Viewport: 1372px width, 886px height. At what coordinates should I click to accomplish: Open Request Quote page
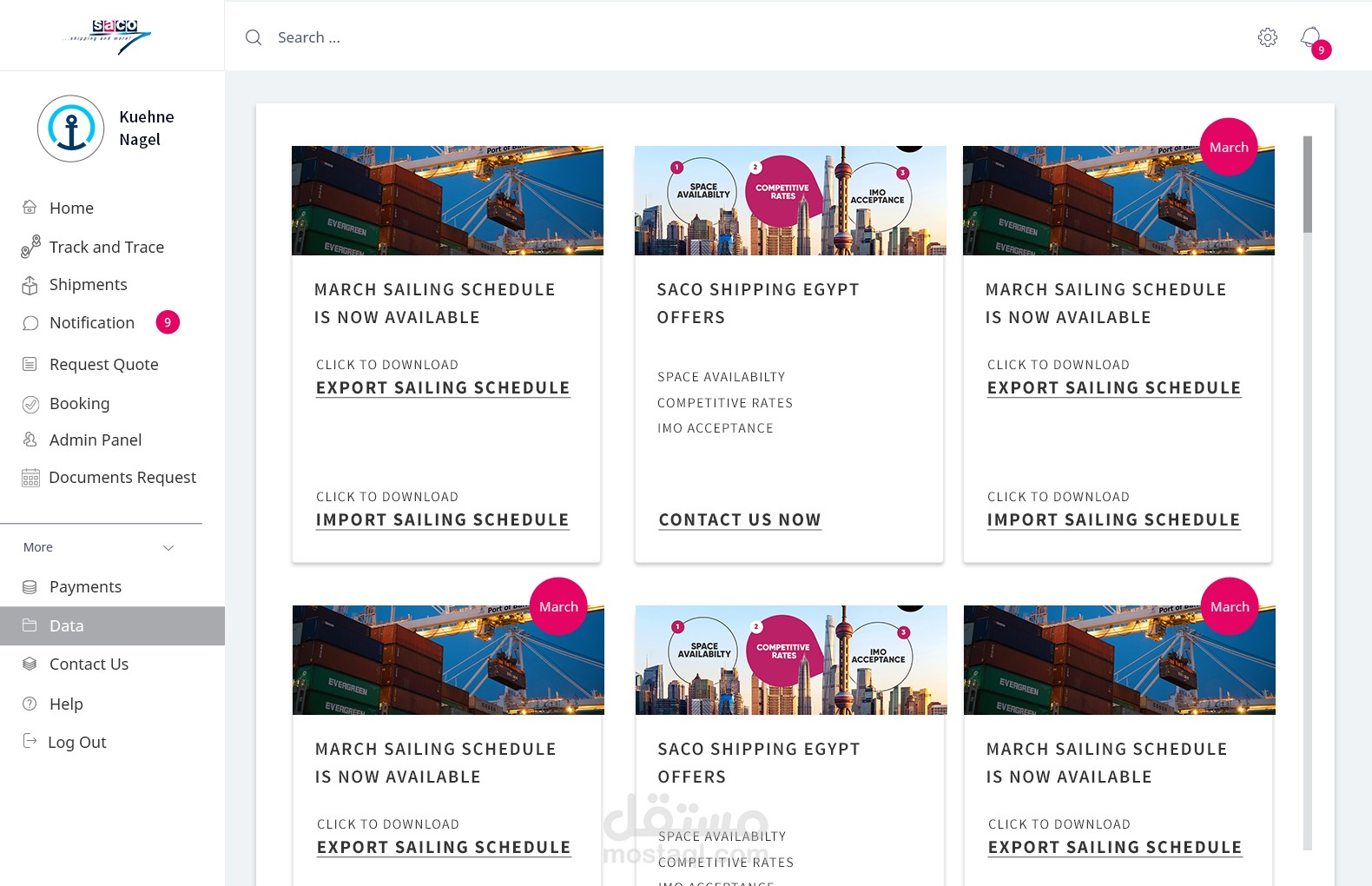104,364
